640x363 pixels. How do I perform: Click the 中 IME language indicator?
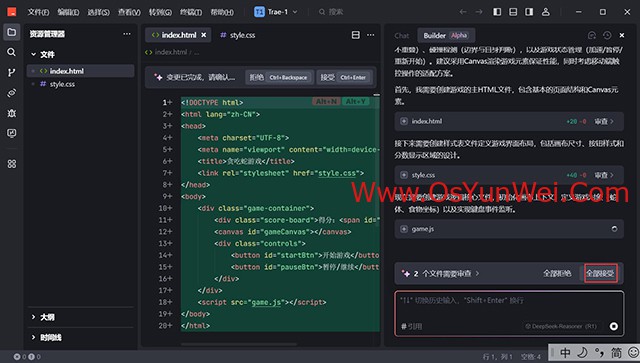pyautogui.click(x=565, y=352)
